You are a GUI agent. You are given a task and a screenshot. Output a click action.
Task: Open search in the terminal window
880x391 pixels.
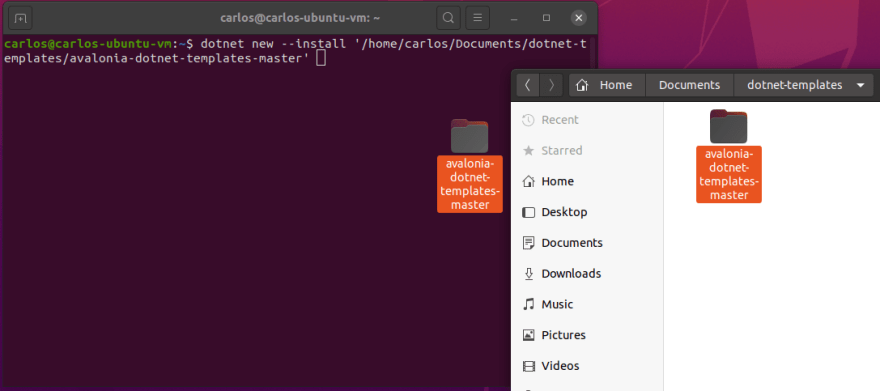448,18
